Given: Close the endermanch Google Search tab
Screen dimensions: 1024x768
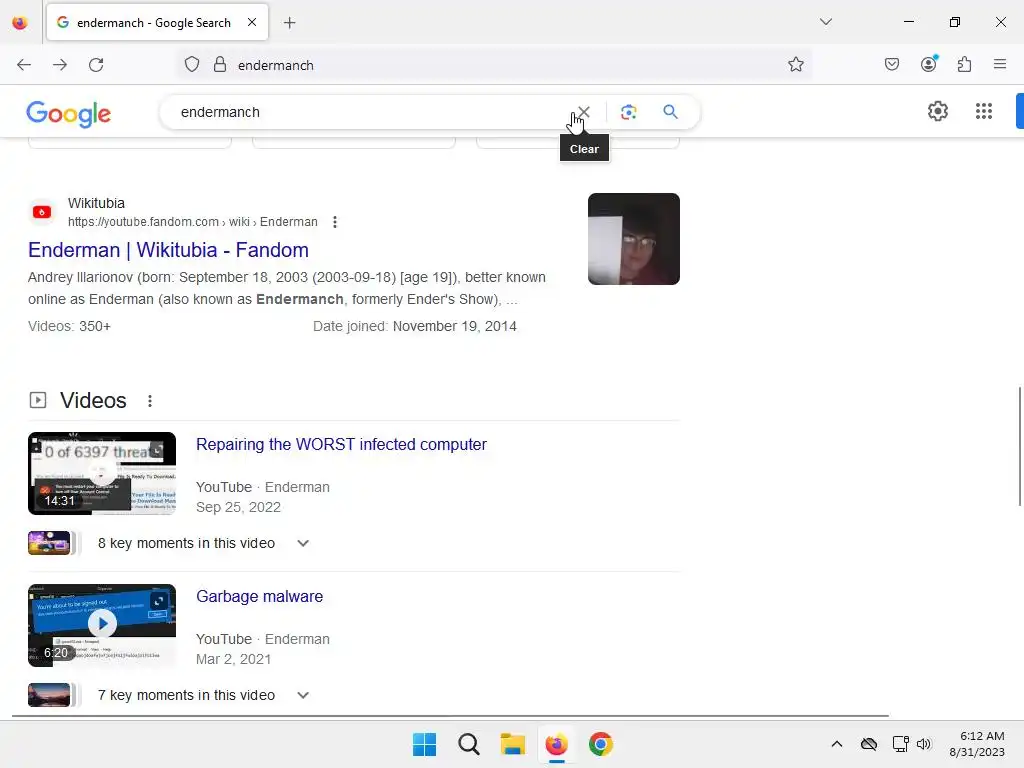Looking at the screenshot, I should (252, 22).
